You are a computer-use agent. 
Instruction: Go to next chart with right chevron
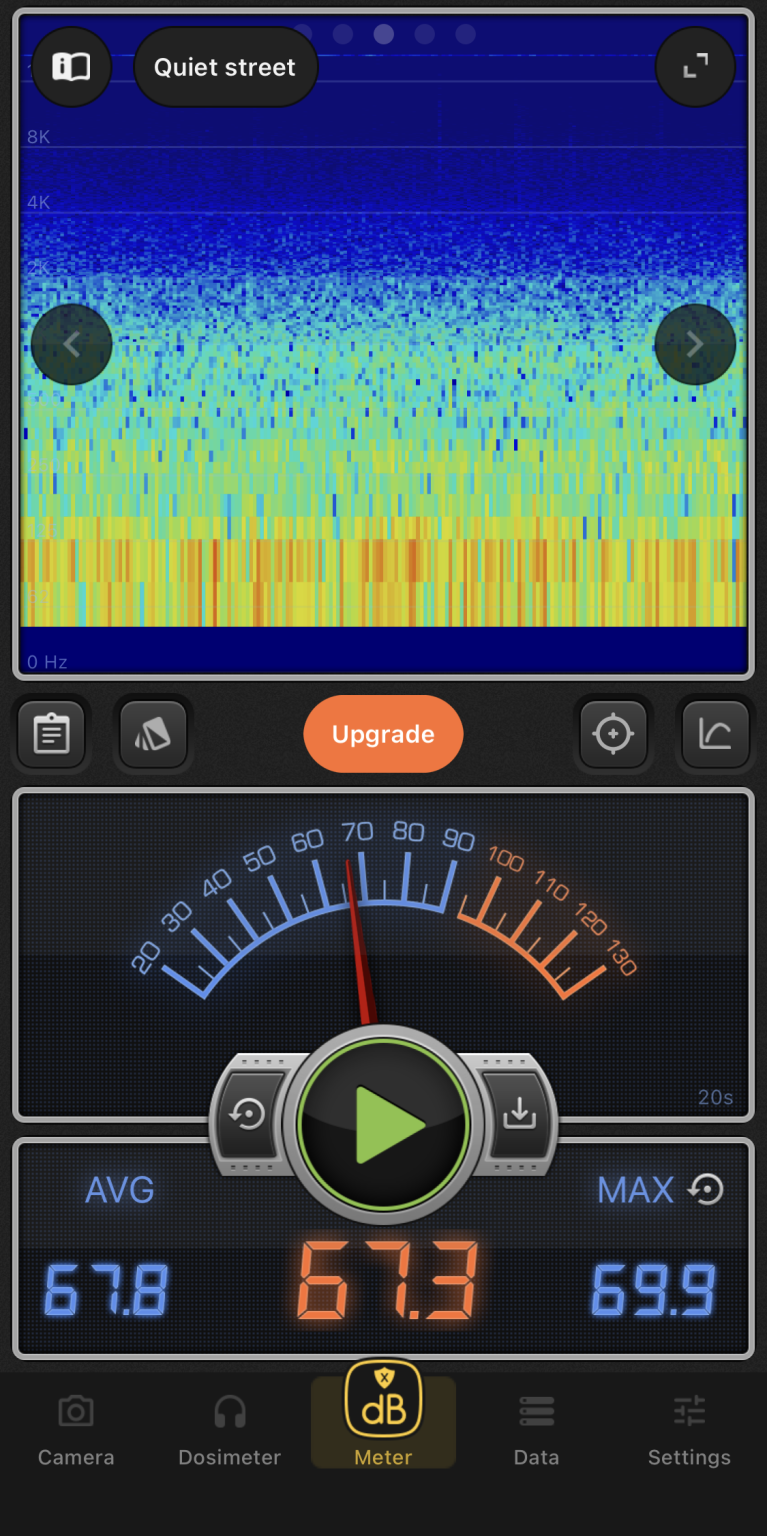click(695, 345)
